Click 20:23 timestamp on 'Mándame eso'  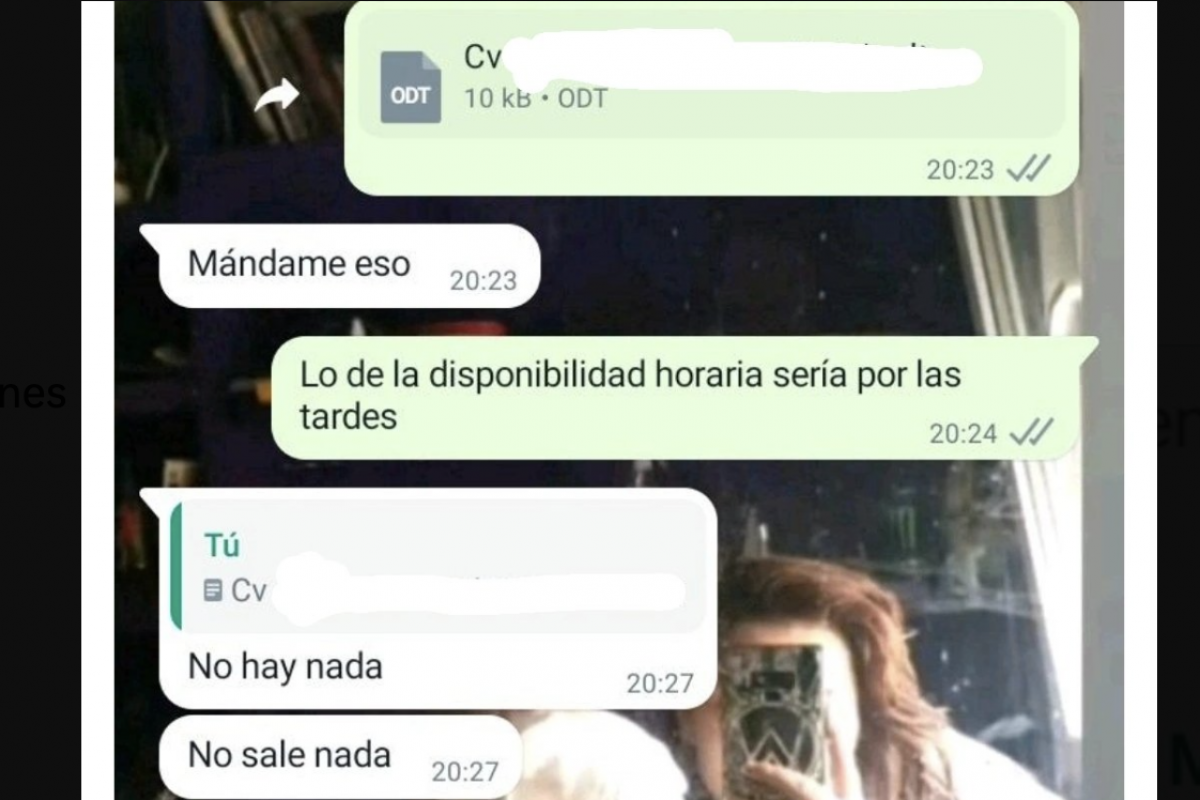(x=483, y=281)
